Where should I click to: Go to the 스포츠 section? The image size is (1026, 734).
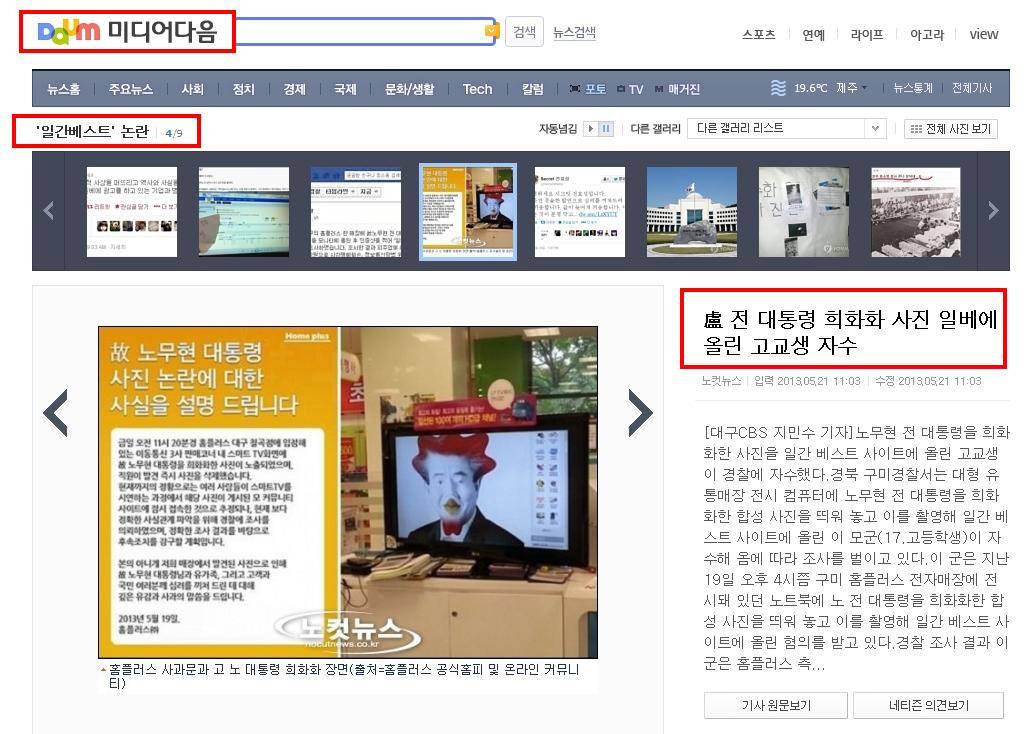[758, 35]
